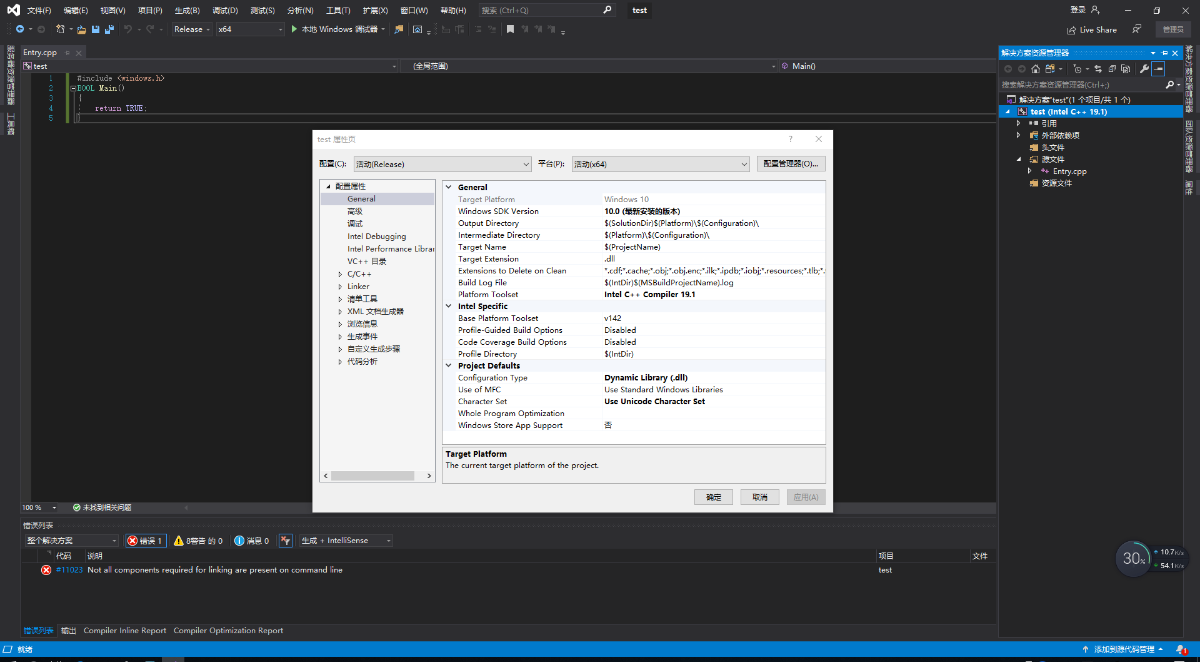Click the Open File folder icon

click(x=81, y=30)
